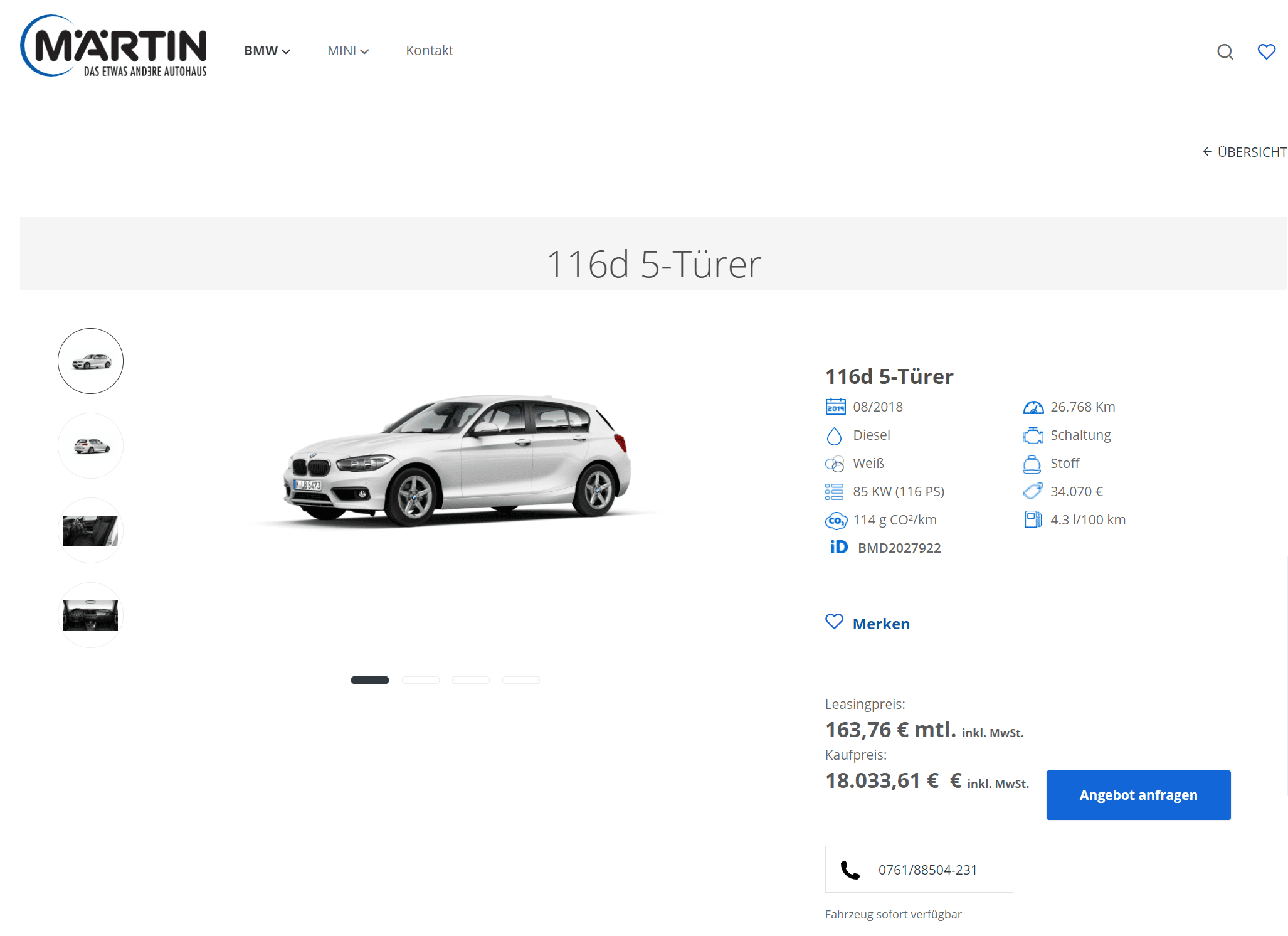The width and height of the screenshot is (1288, 936).
Task: Click the 85 KW (116 PS) value
Action: coord(899,492)
